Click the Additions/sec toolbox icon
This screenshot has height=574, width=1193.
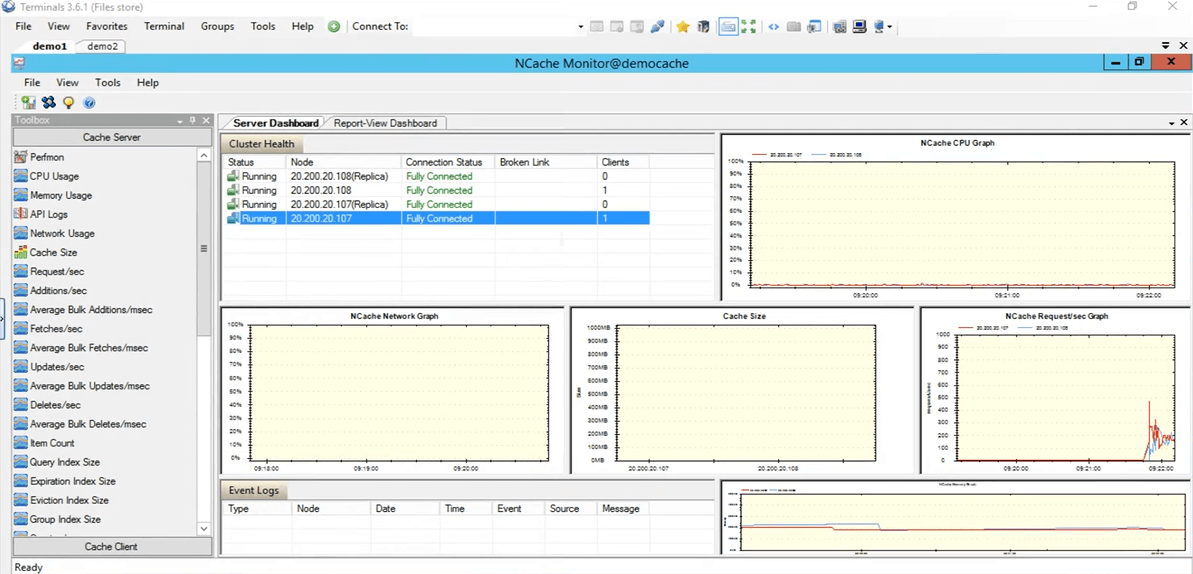click(21, 290)
